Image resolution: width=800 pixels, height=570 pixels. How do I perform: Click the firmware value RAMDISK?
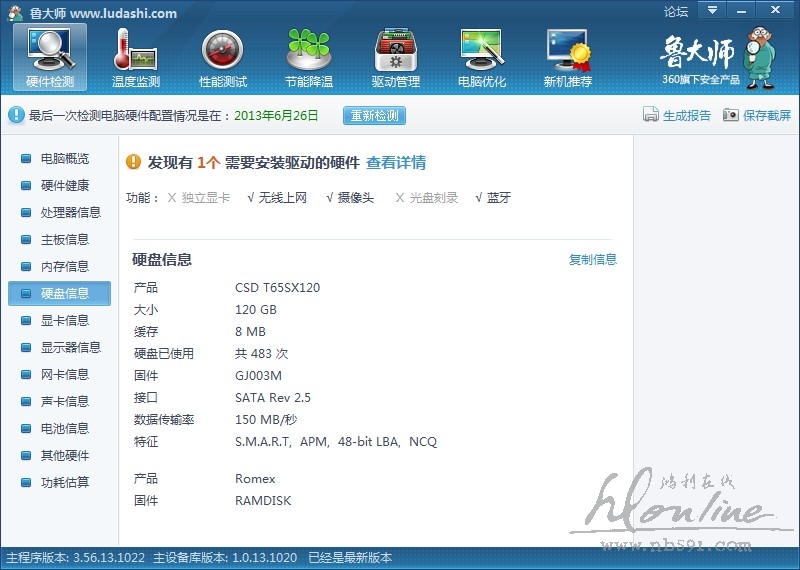[x=263, y=501]
